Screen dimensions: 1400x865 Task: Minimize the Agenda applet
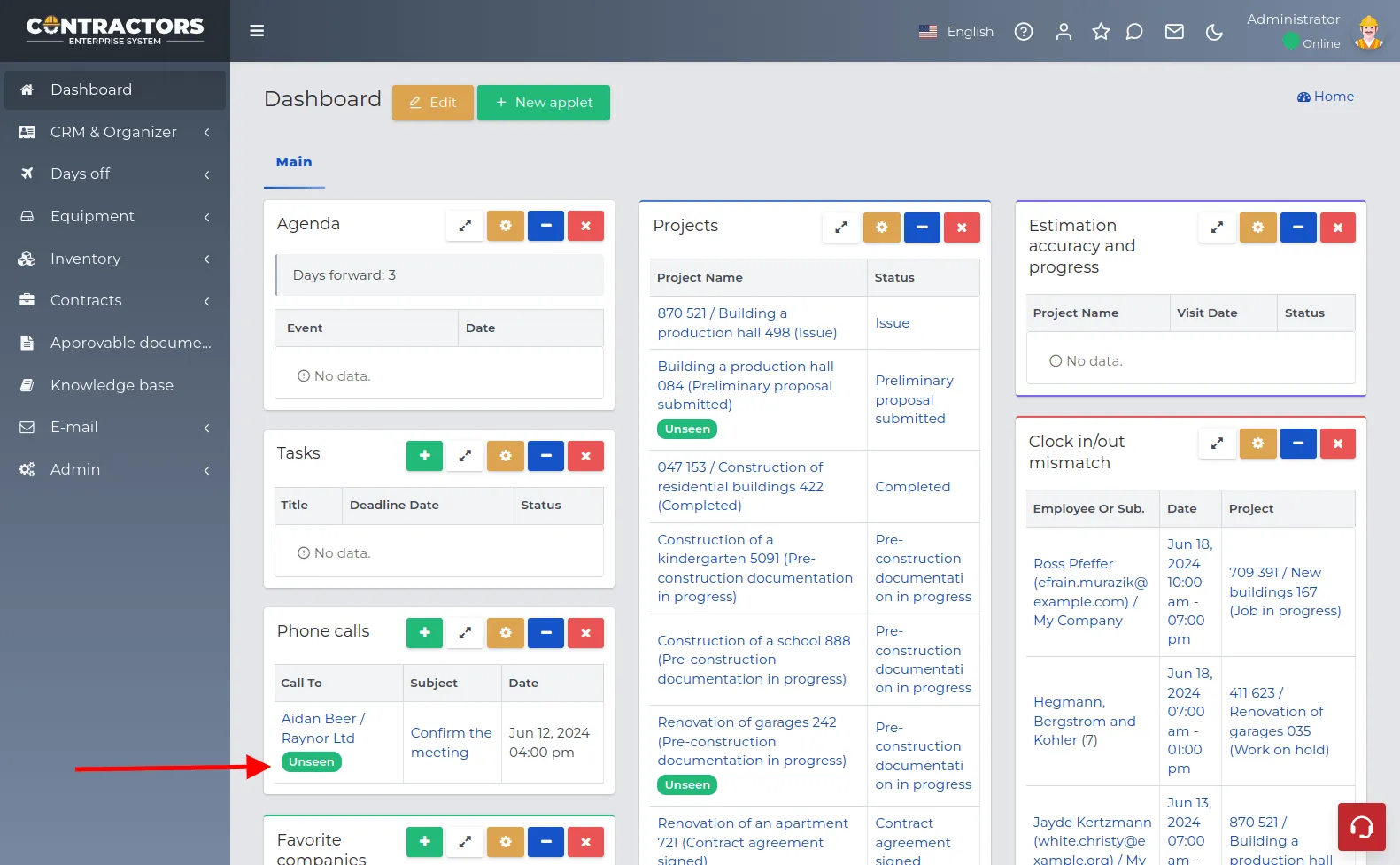pos(546,226)
